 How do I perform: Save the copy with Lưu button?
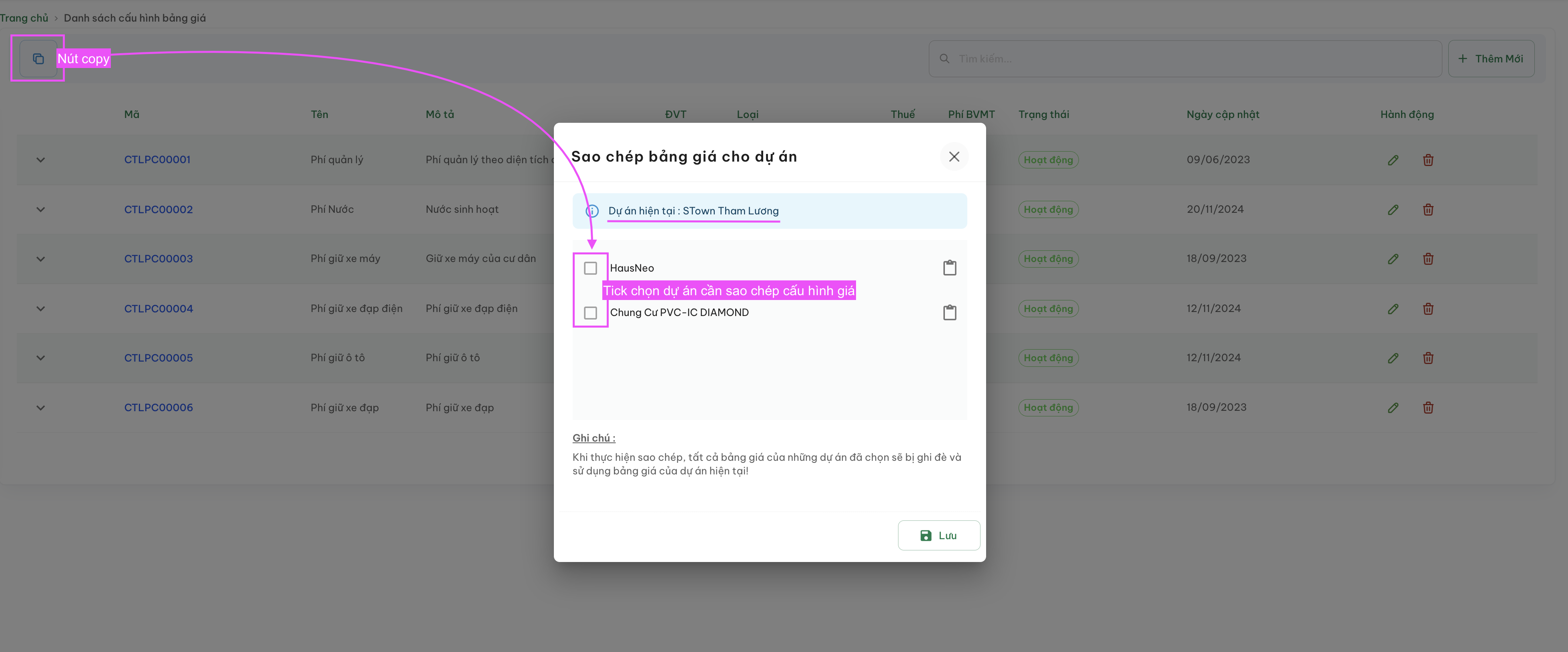938,535
